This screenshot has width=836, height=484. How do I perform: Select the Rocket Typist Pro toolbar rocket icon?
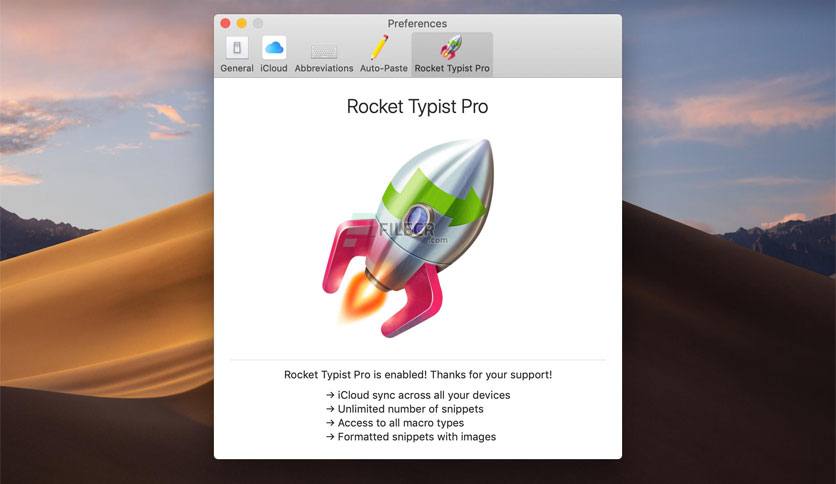(x=451, y=47)
